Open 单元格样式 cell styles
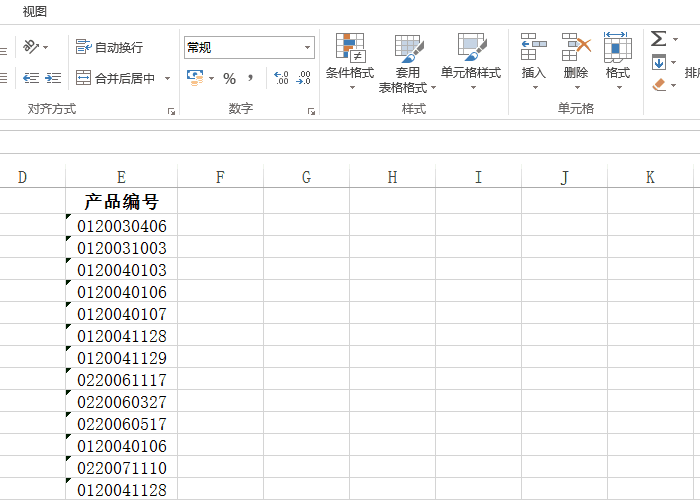700x500 pixels. point(471,61)
